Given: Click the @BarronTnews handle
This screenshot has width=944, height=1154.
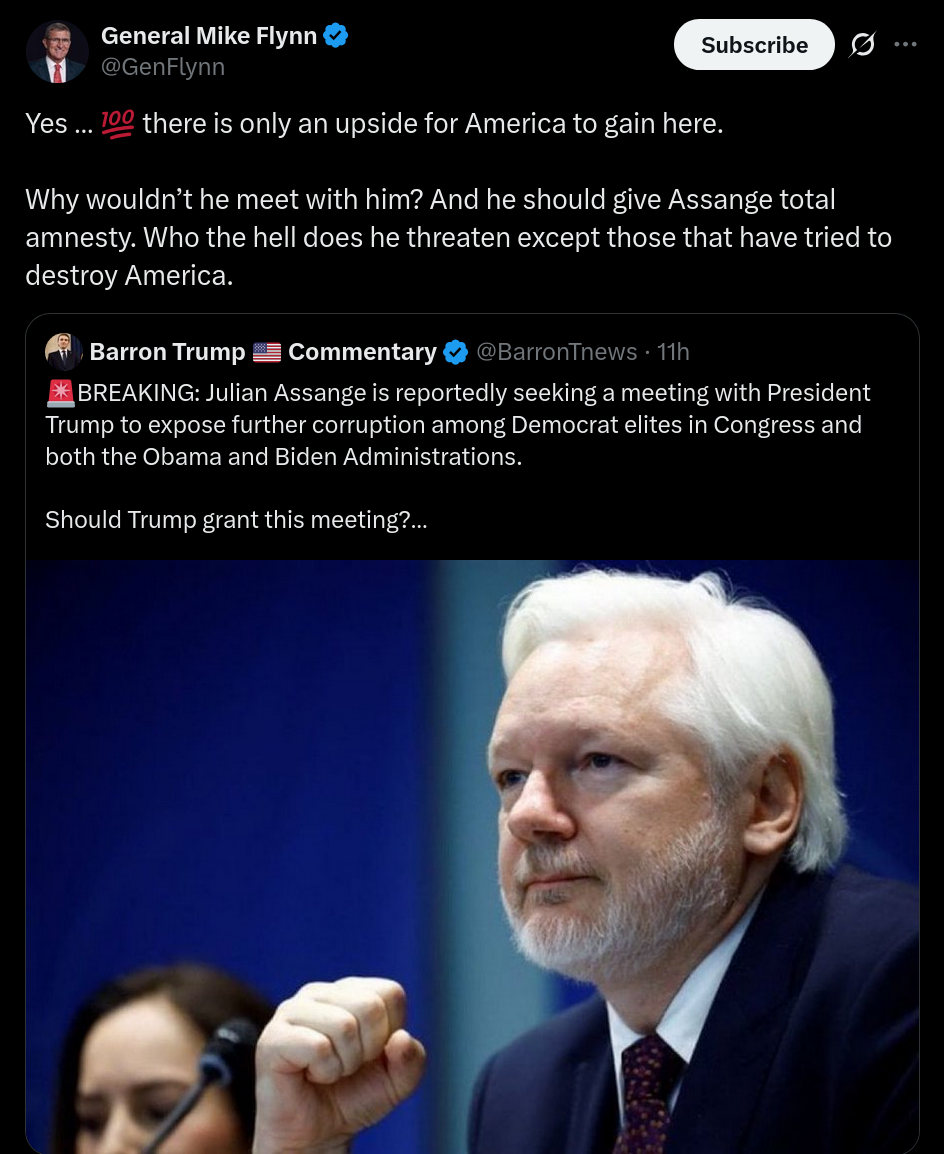Looking at the screenshot, I should pyautogui.click(x=556, y=352).
